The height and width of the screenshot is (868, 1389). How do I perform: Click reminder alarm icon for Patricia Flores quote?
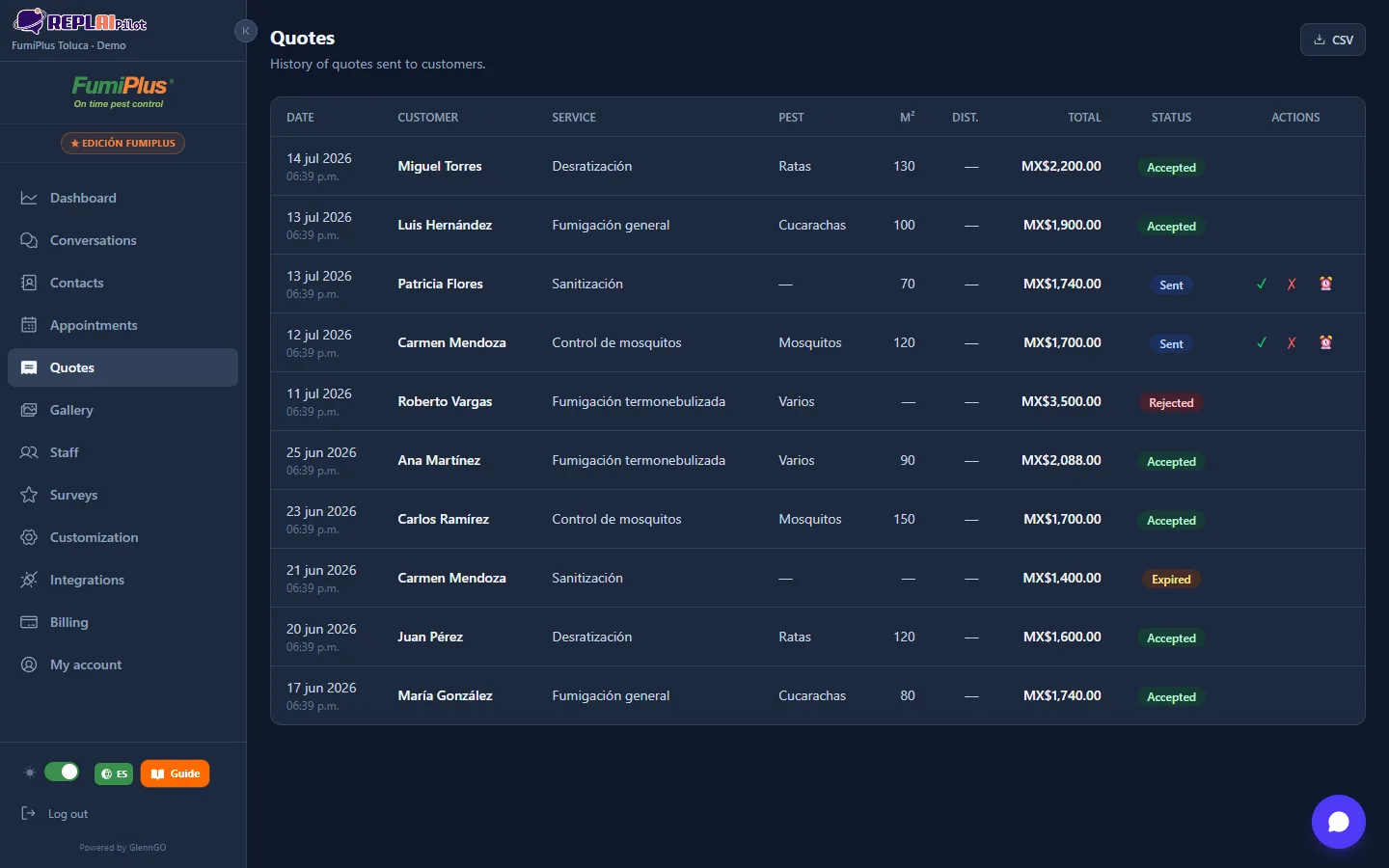tap(1326, 284)
